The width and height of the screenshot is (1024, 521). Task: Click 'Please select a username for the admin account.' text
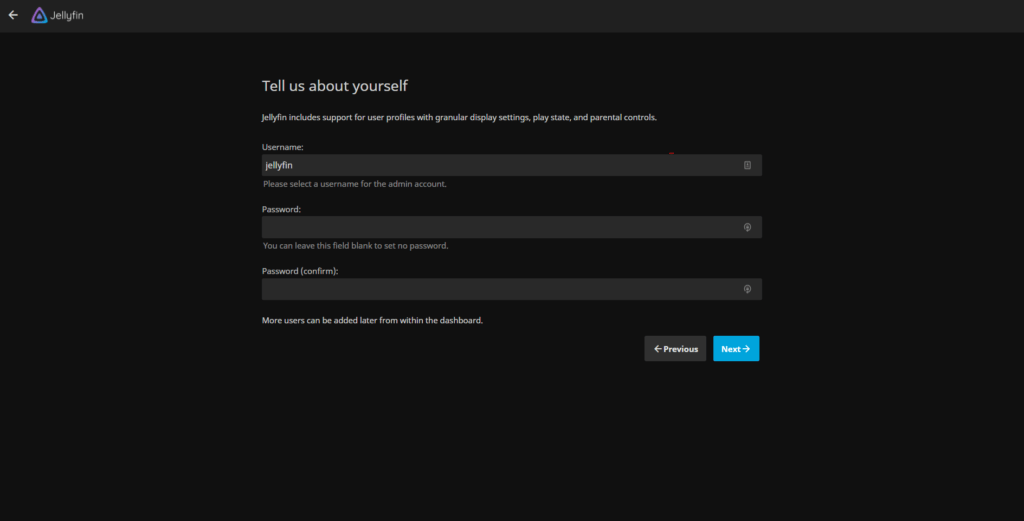355,184
